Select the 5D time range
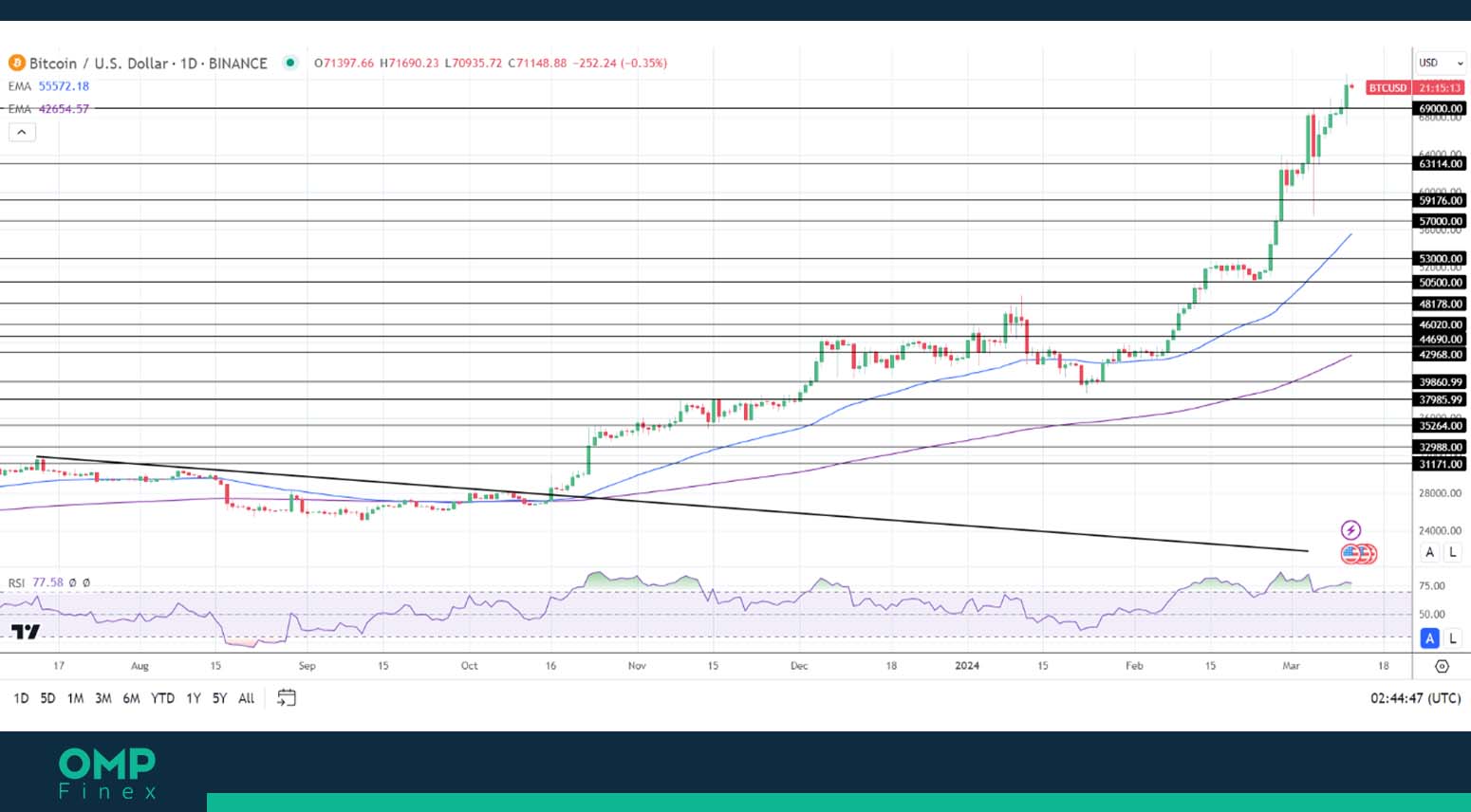 pyautogui.click(x=47, y=698)
